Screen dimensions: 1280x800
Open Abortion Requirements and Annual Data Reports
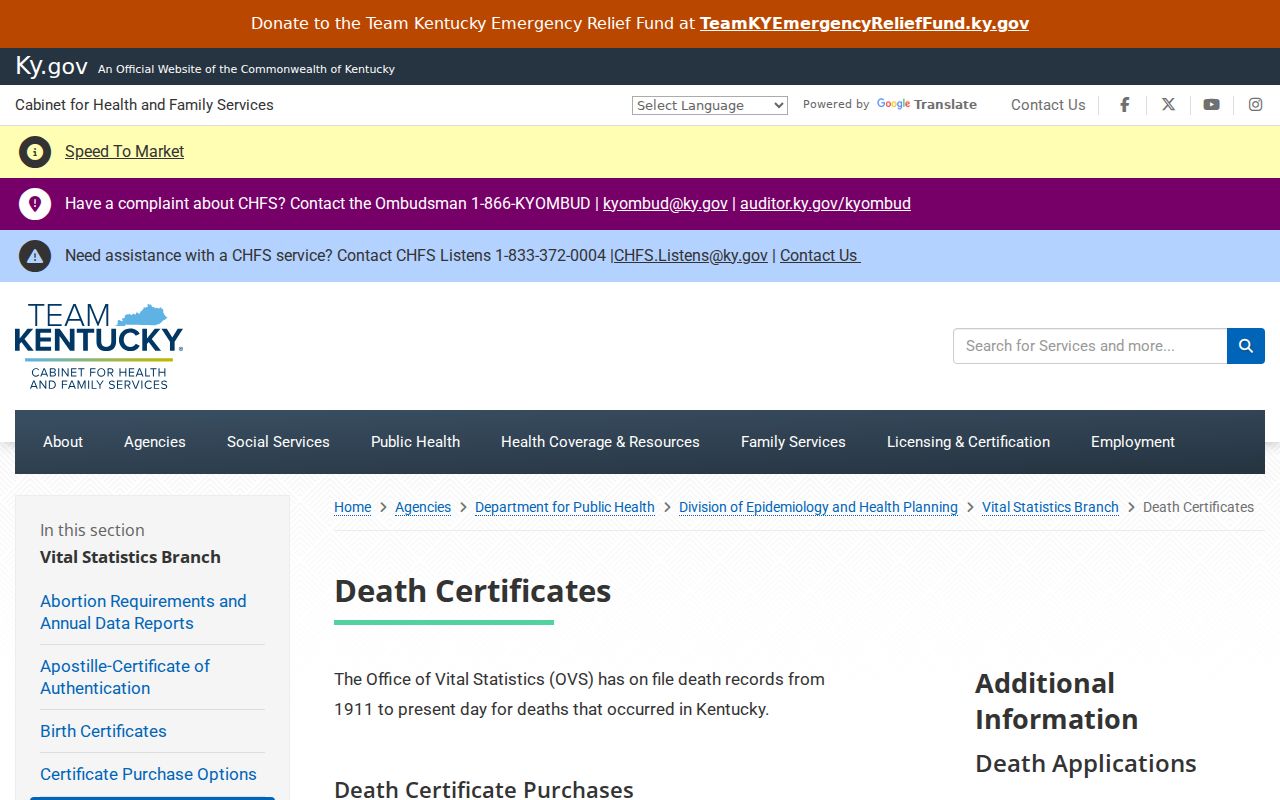143,612
